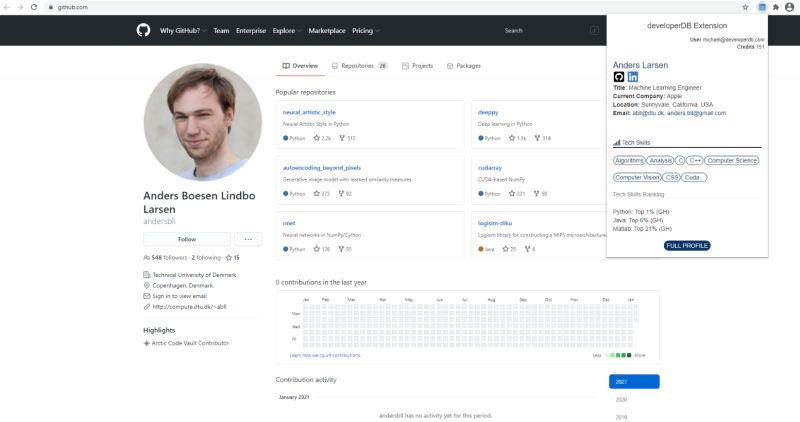This screenshot has width=800, height=422.
Task: Click the Algorithms skill tag
Action: coord(629,160)
